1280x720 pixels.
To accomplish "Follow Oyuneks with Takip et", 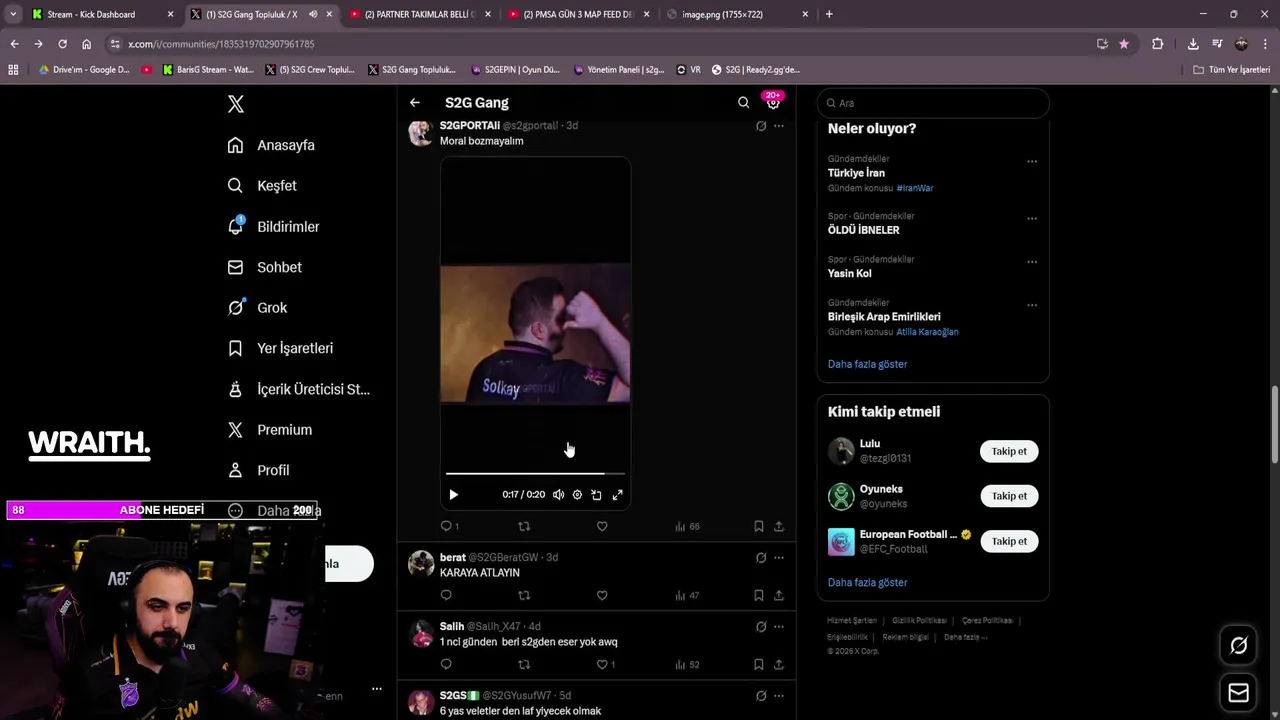I will (1009, 496).
